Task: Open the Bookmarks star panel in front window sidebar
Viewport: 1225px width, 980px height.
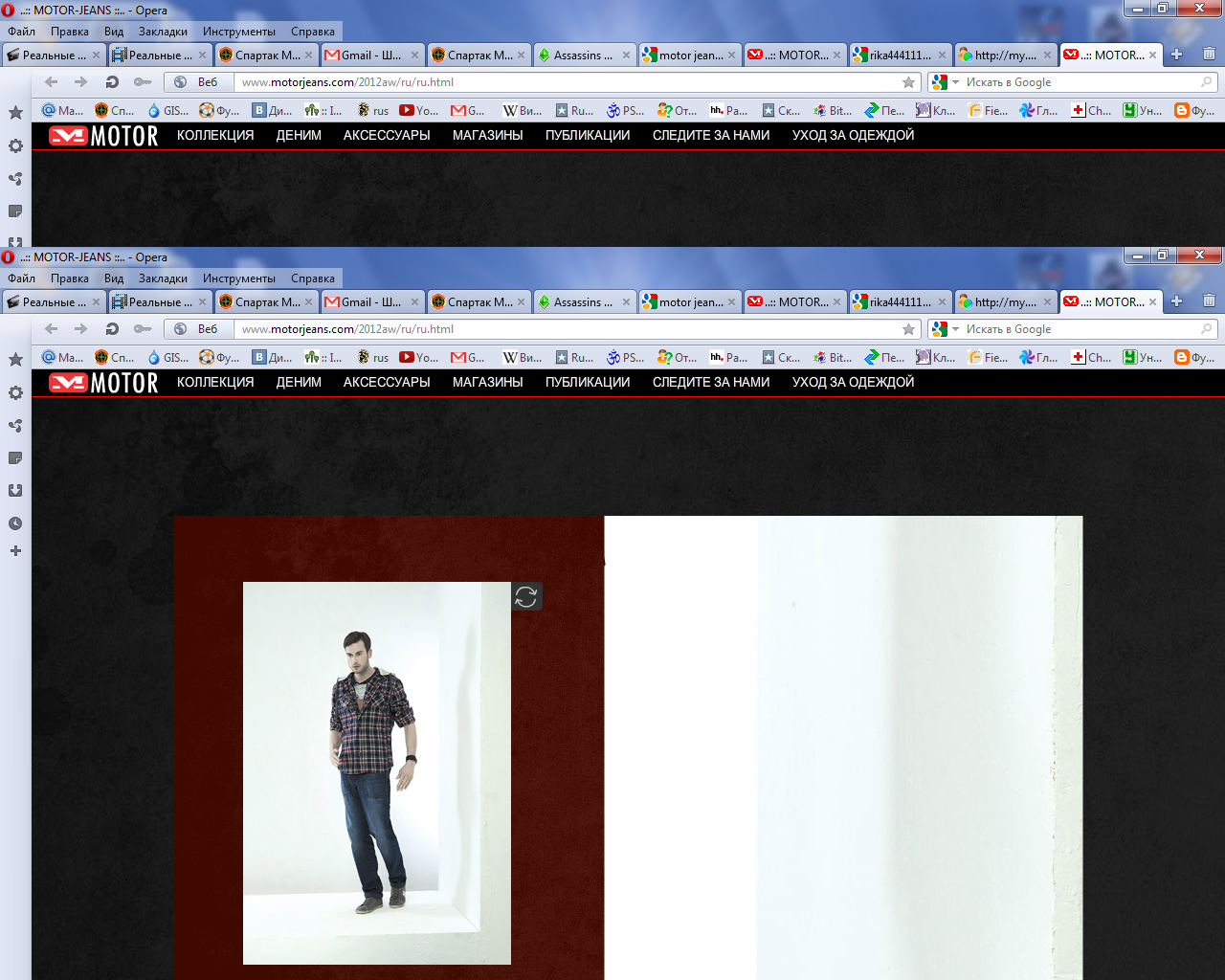Action: [x=15, y=360]
